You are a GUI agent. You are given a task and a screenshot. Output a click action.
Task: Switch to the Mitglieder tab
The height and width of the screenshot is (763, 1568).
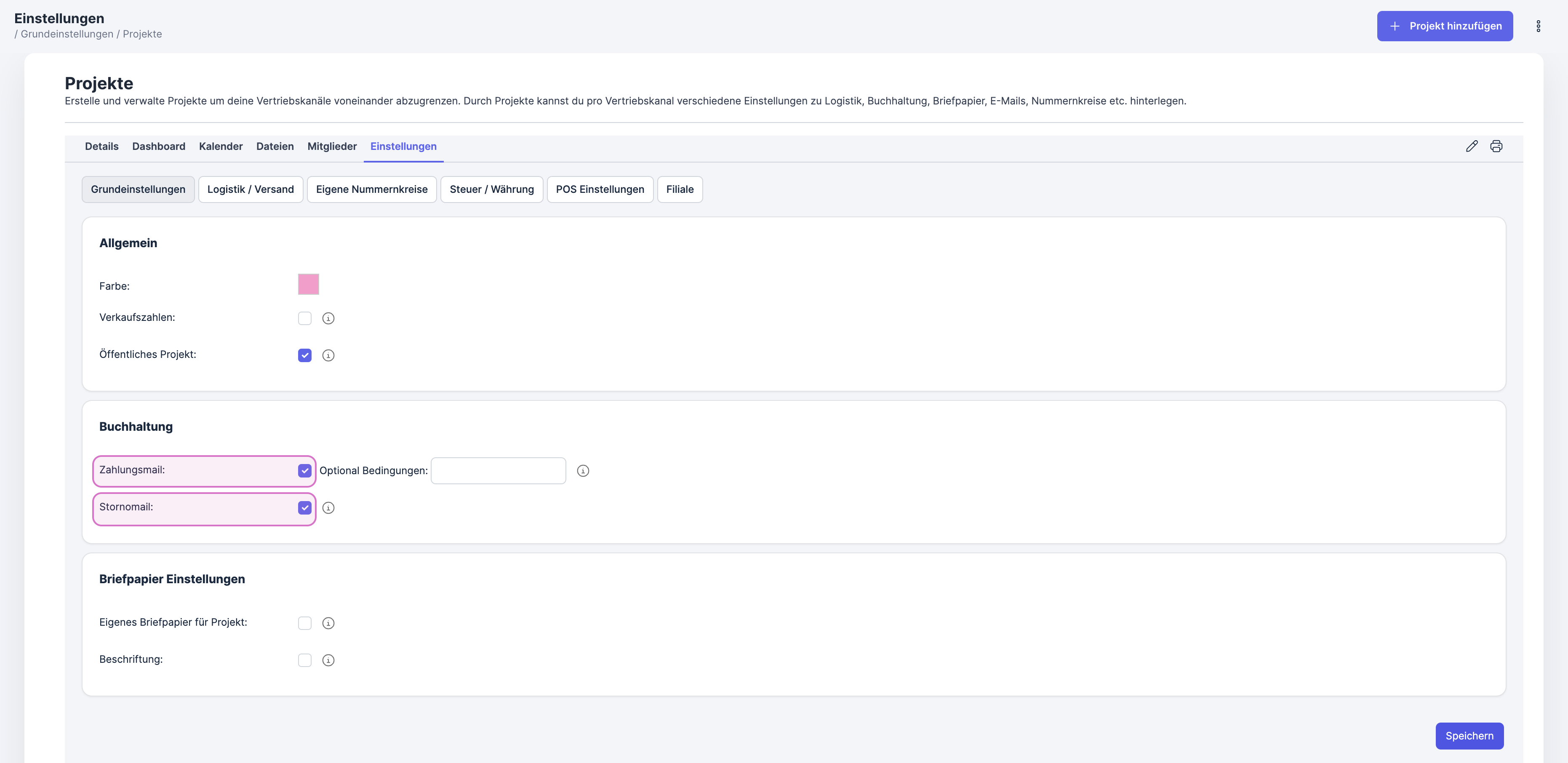click(x=332, y=146)
